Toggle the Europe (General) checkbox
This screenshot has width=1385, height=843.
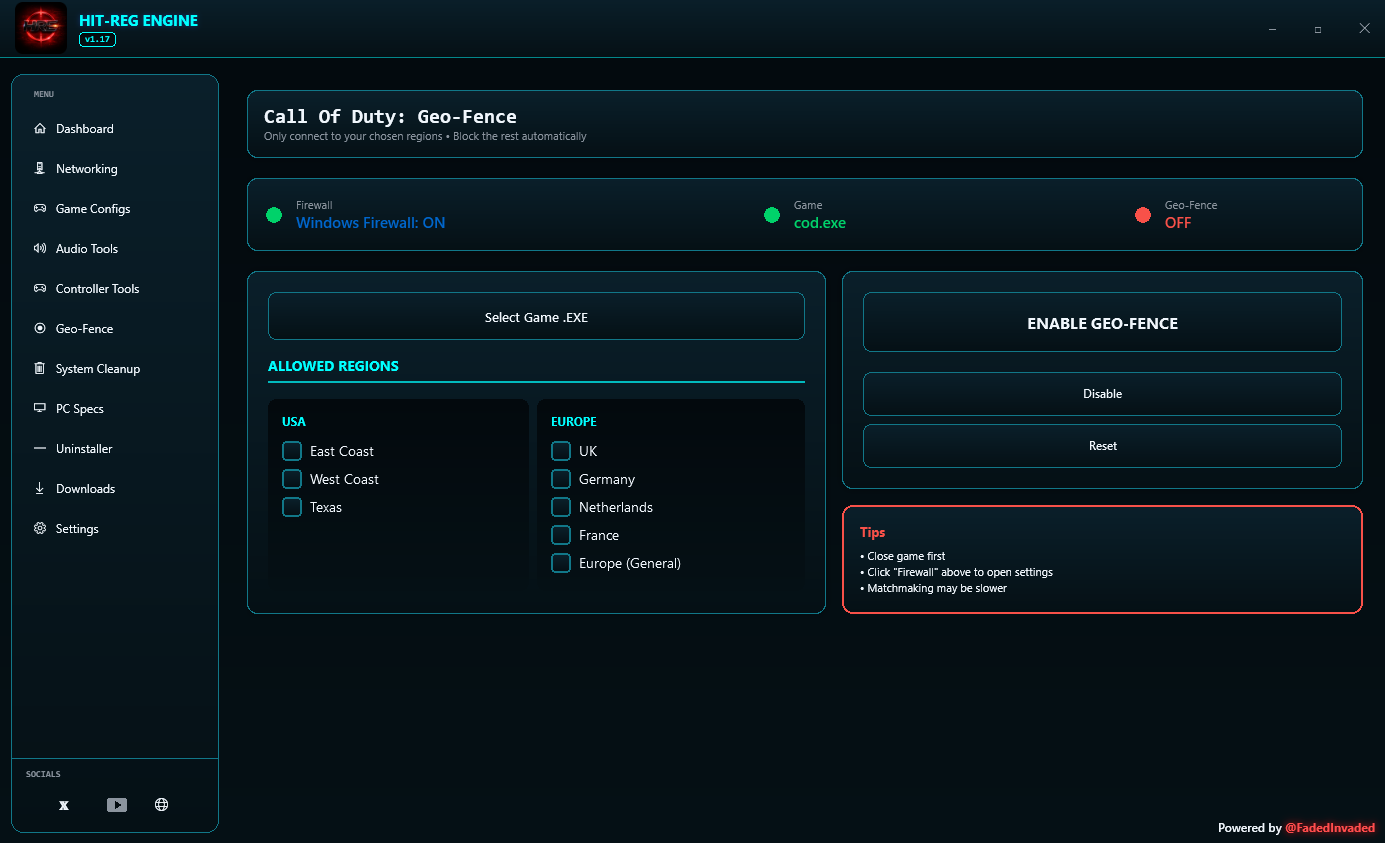(561, 563)
